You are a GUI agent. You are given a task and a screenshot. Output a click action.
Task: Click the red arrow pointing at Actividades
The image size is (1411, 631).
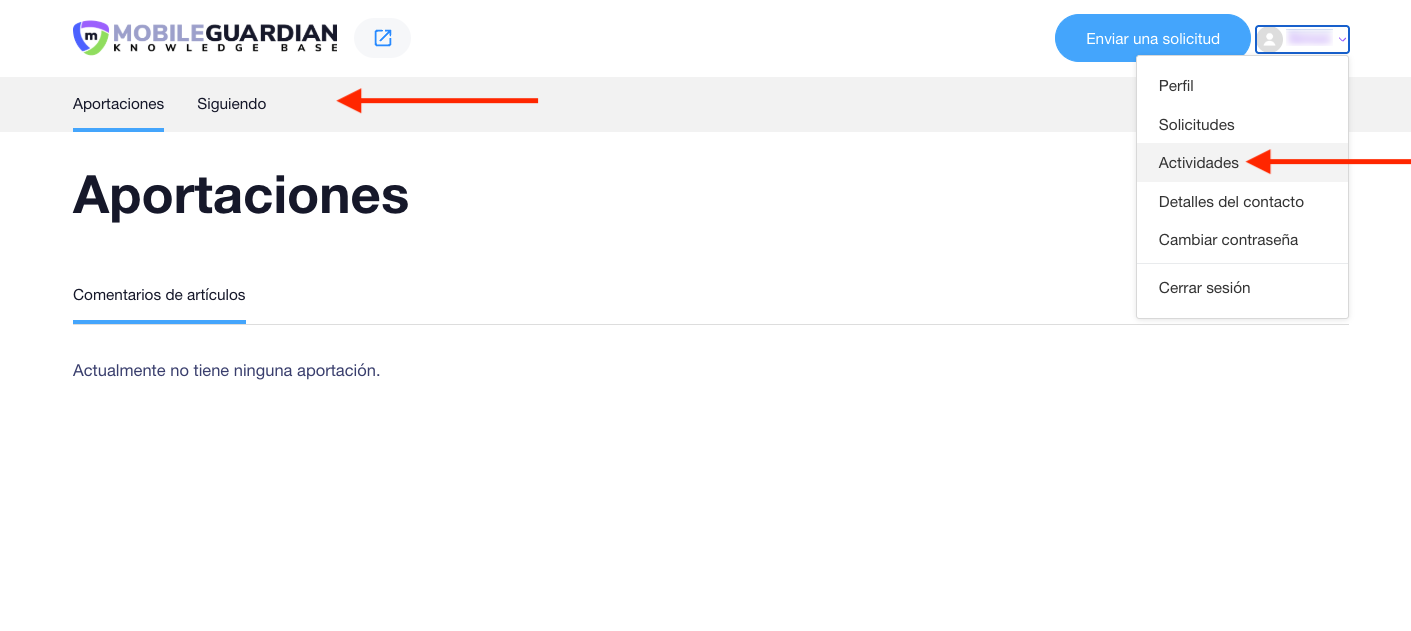click(1328, 162)
